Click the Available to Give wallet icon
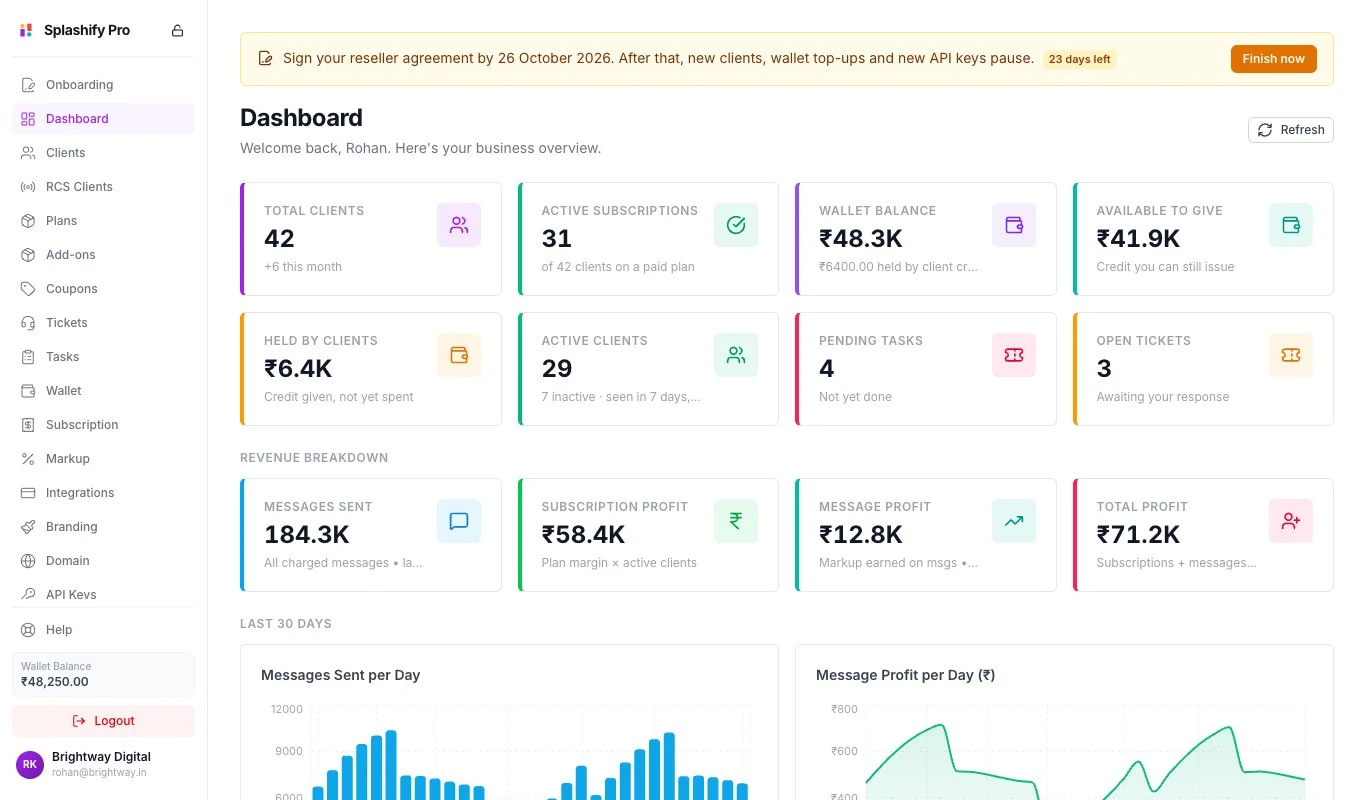Viewport: 1366px width, 800px height. [x=1291, y=225]
